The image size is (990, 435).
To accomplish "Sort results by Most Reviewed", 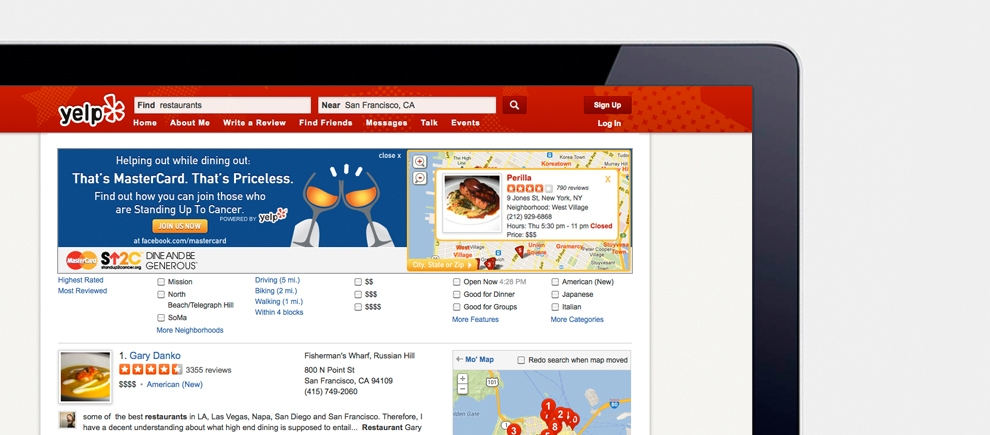I will click(x=83, y=291).
